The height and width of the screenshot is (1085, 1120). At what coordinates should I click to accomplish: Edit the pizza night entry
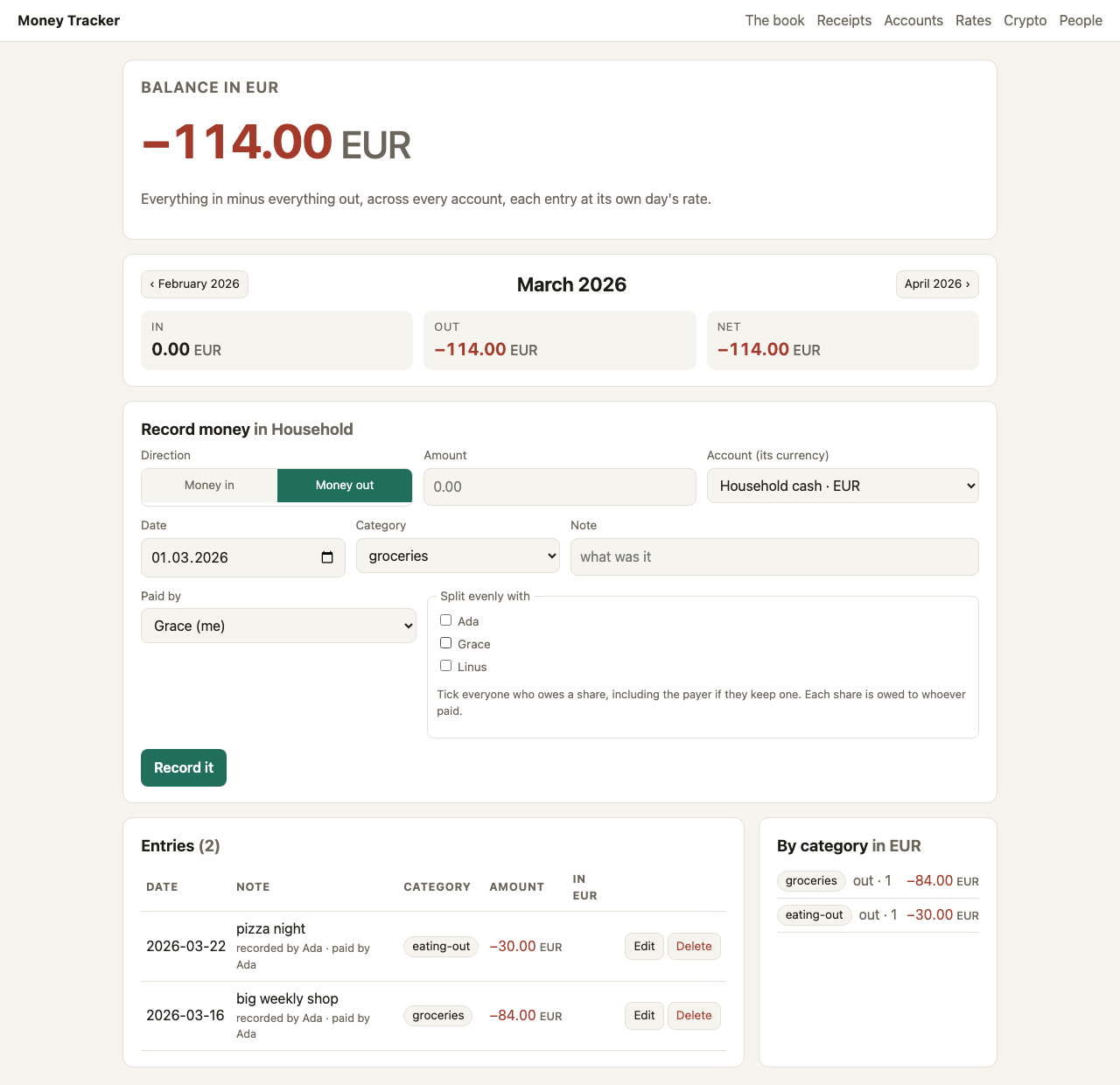644,946
